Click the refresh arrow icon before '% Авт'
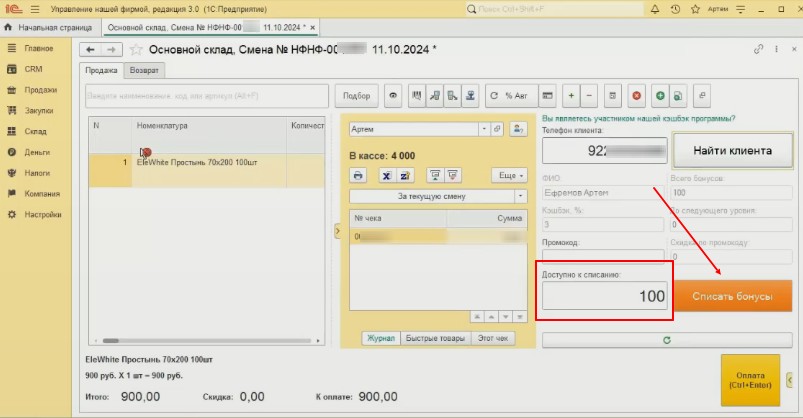The image size is (803, 418). click(494, 96)
